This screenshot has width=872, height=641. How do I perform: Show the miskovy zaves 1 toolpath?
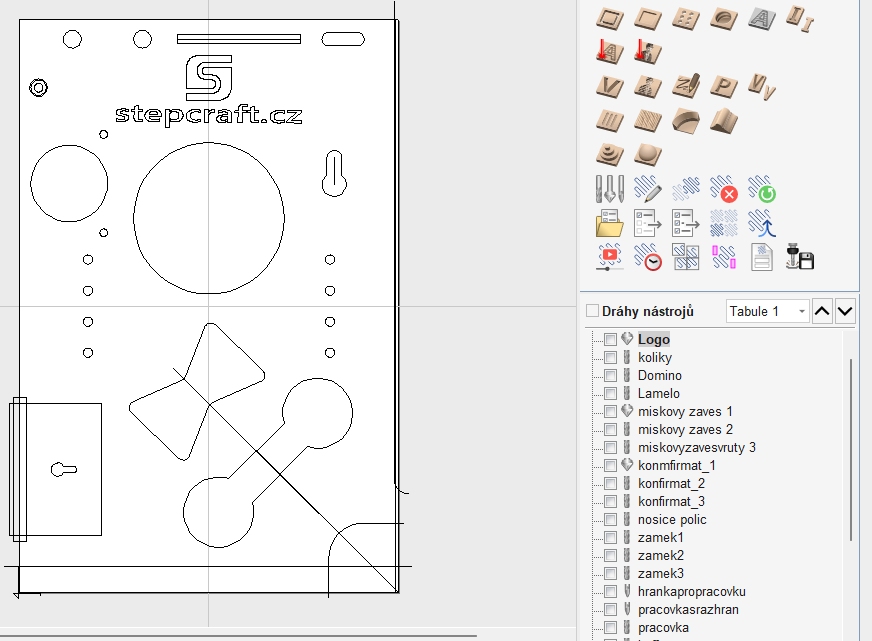click(611, 411)
